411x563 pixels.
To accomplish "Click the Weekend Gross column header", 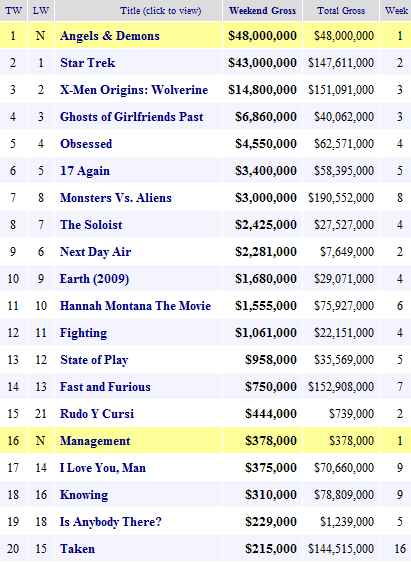I will [x=262, y=11].
